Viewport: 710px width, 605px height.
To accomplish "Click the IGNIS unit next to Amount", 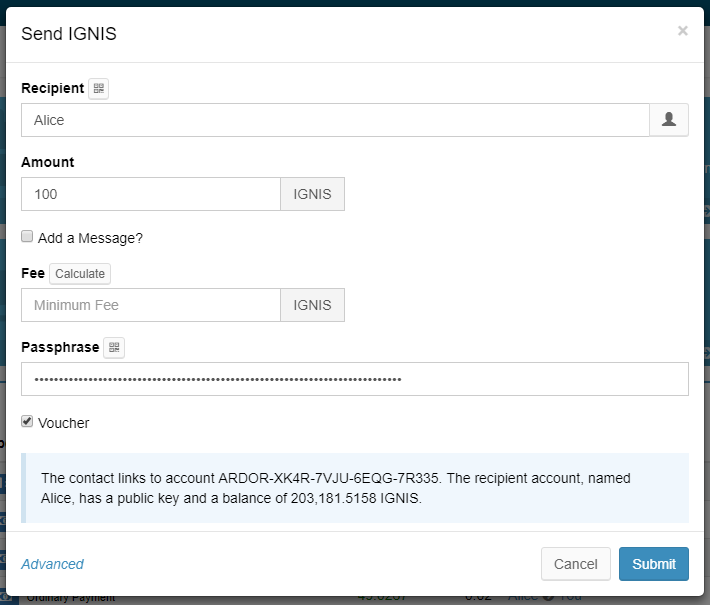I will (x=312, y=194).
